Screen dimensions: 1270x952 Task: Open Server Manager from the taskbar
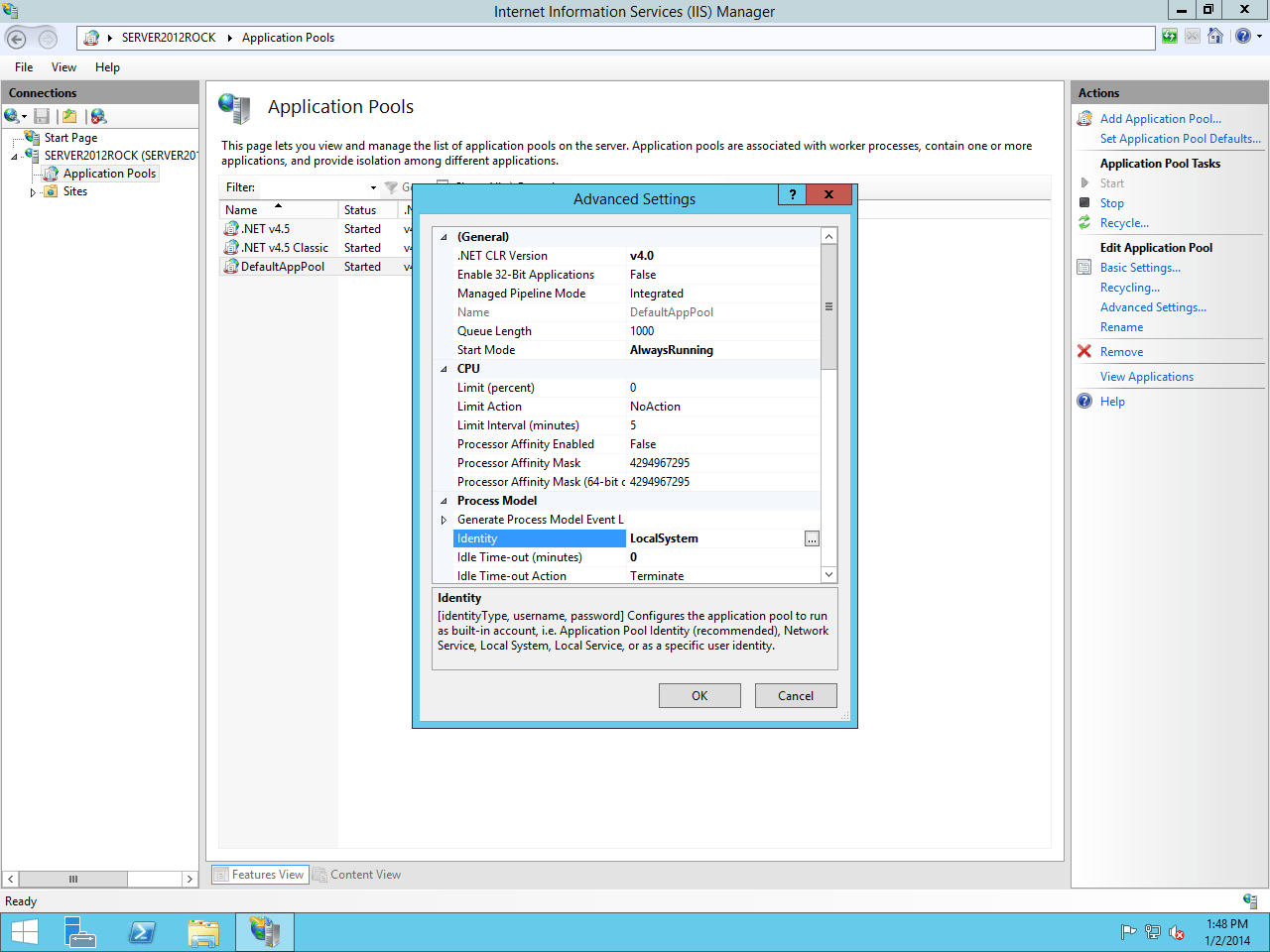click(x=79, y=932)
